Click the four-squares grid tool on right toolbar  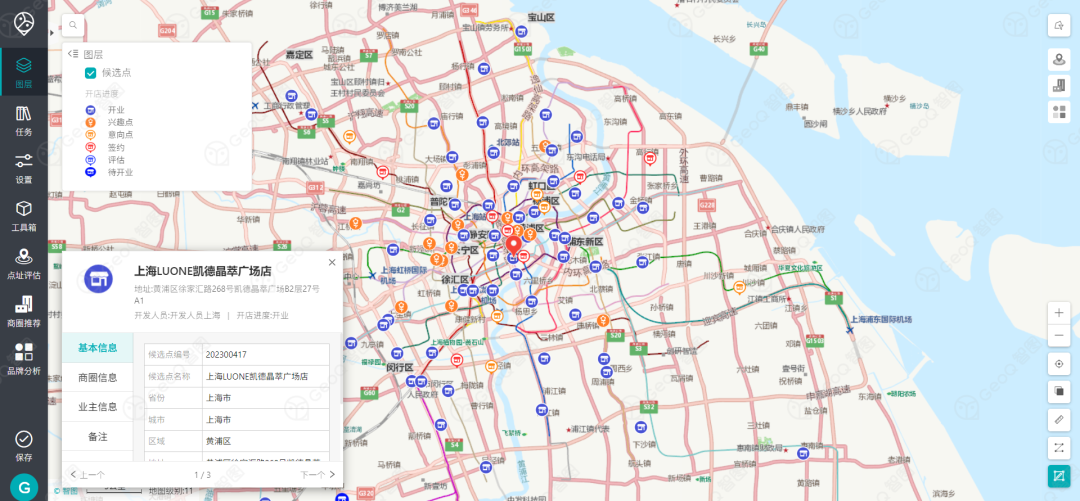1058,111
